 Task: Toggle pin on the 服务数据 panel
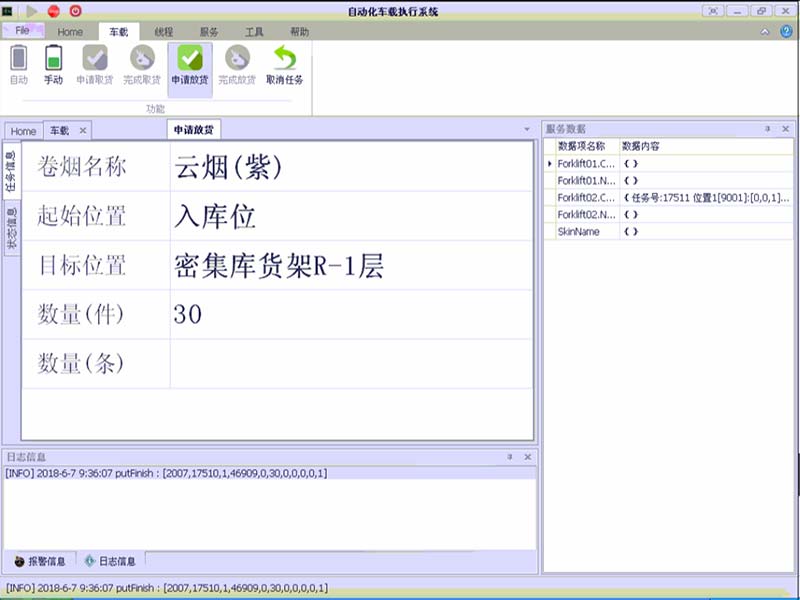pyautogui.click(x=768, y=129)
